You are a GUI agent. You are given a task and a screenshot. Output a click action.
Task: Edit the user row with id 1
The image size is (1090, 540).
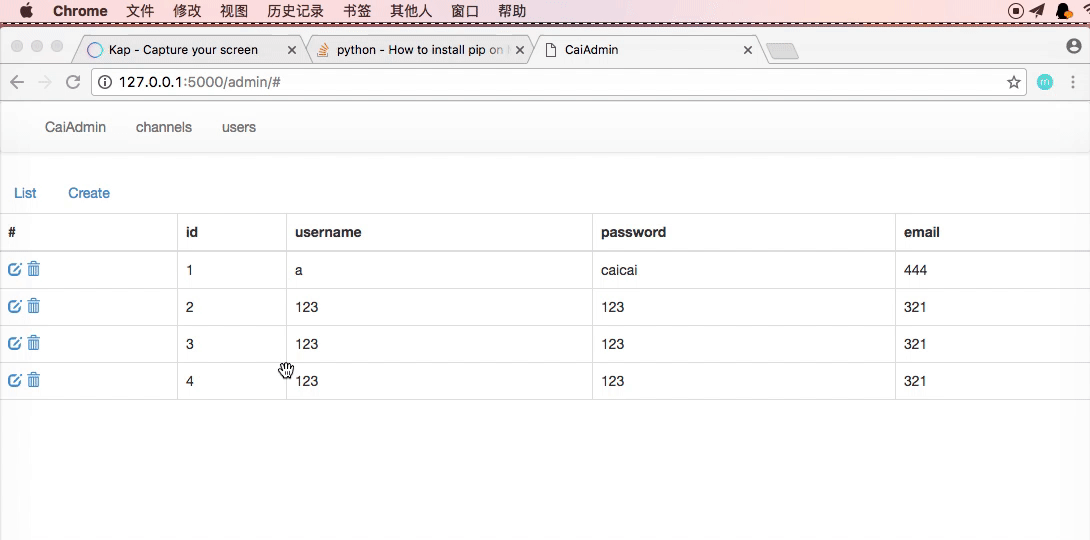pyautogui.click(x=15, y=269)
